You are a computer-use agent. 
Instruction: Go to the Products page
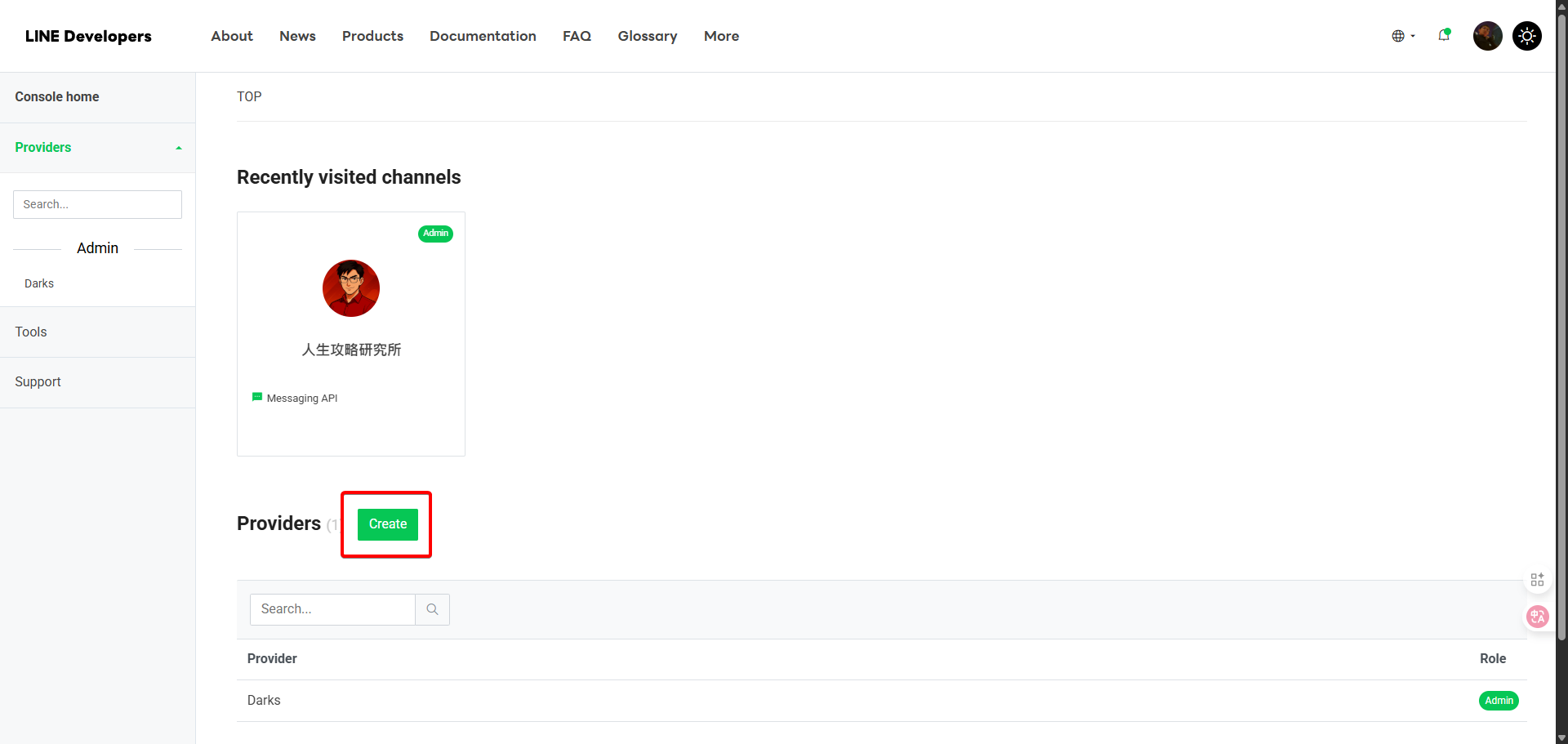[x=372, y=36]
